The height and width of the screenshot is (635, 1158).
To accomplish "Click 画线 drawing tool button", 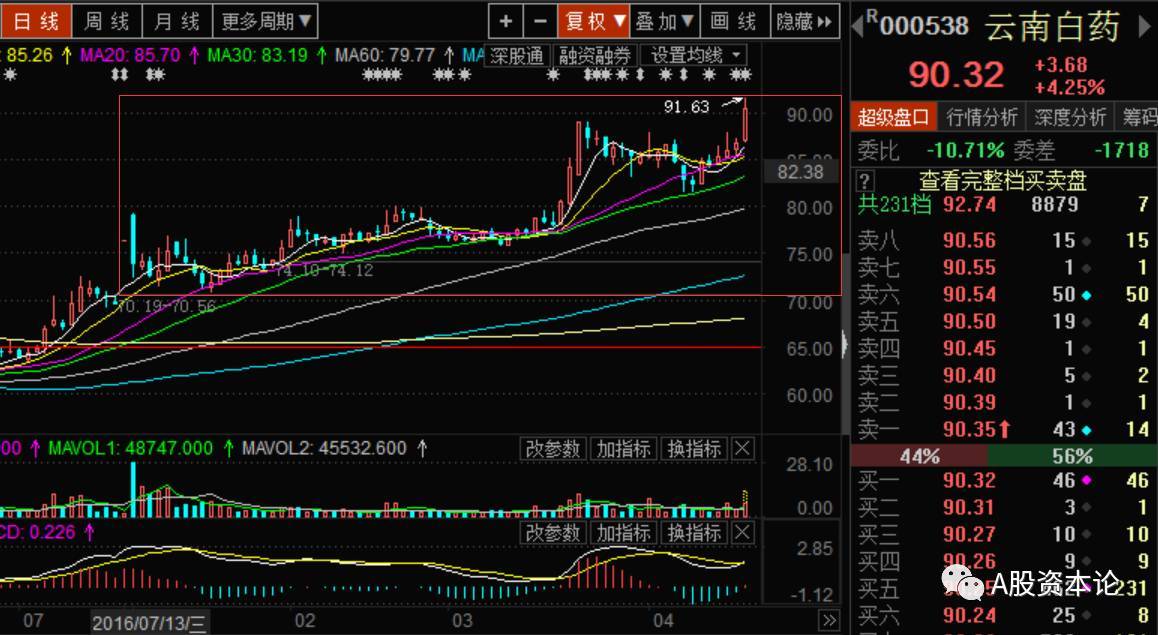I will tap(734, 21).
